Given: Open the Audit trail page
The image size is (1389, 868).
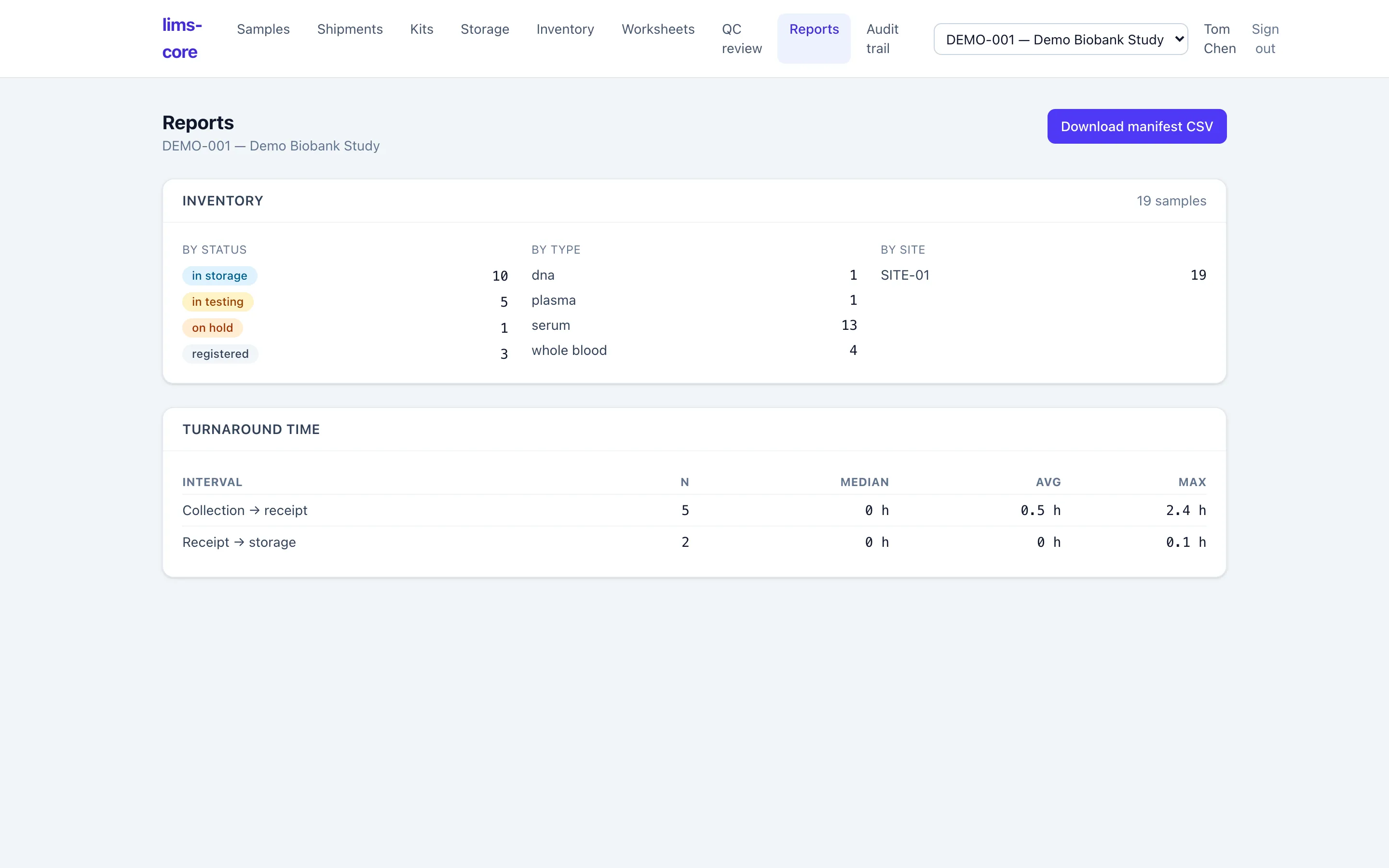Looking at the screenshot, I should pos(882,39).
